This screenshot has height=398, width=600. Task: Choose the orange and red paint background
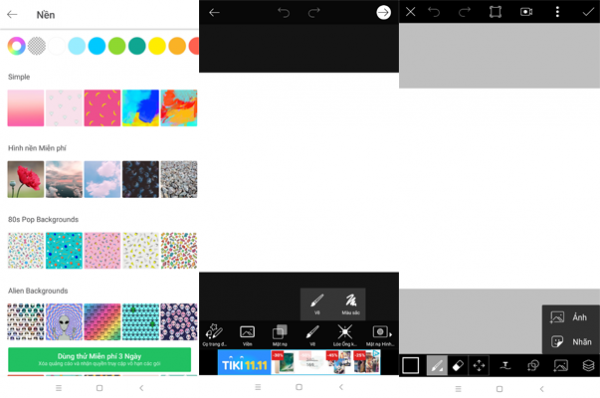click(x=179, y=108)
